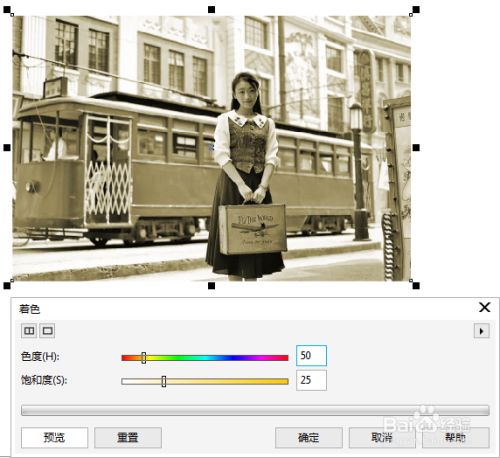Screen dimensions: 500x458
Task: Click the 重置 reset button
Action: (128, 437)
